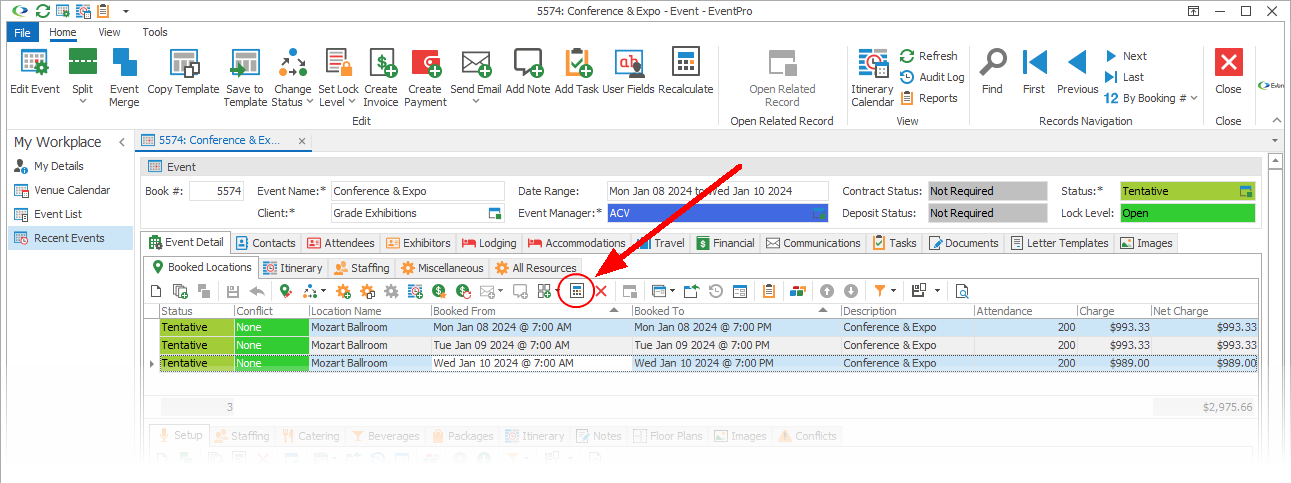The image size is (1291, 483).
Task: Click the clipboard icon in grid toolbar
Action: click(769, 291)
